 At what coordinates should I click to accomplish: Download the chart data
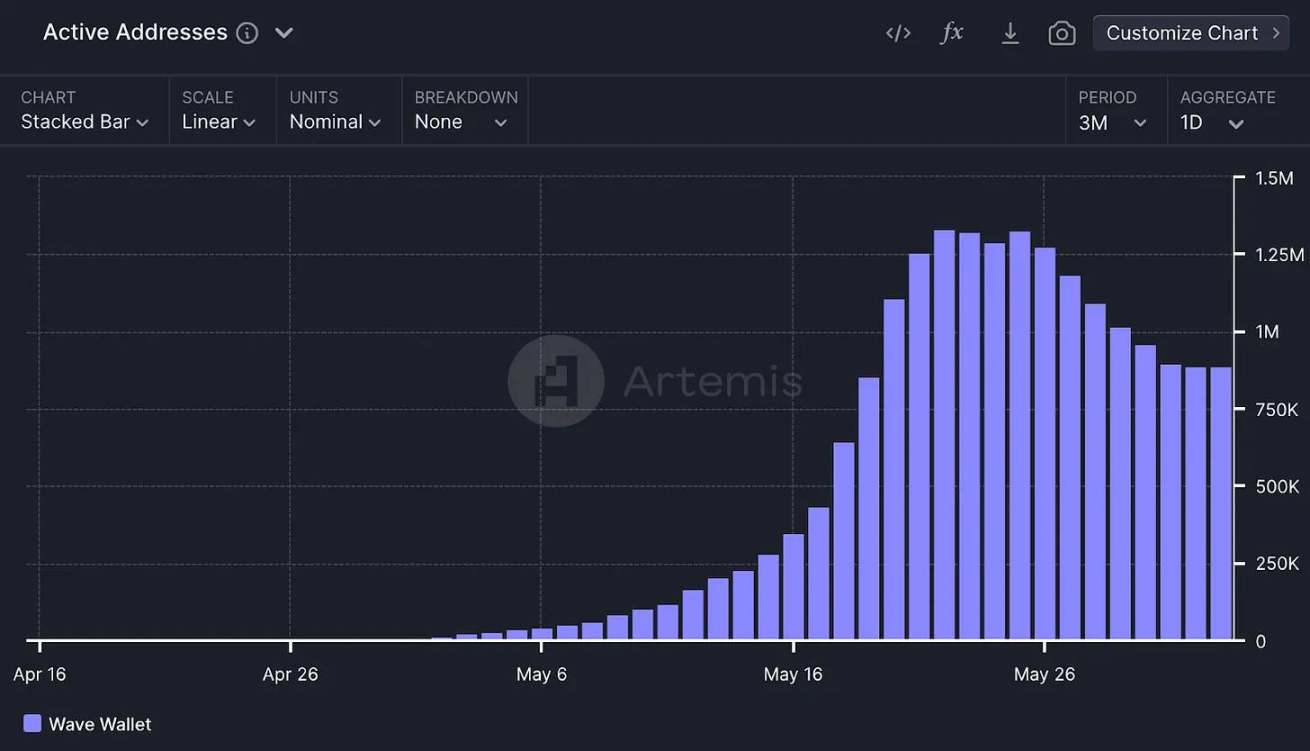[x=1010, y=33]
